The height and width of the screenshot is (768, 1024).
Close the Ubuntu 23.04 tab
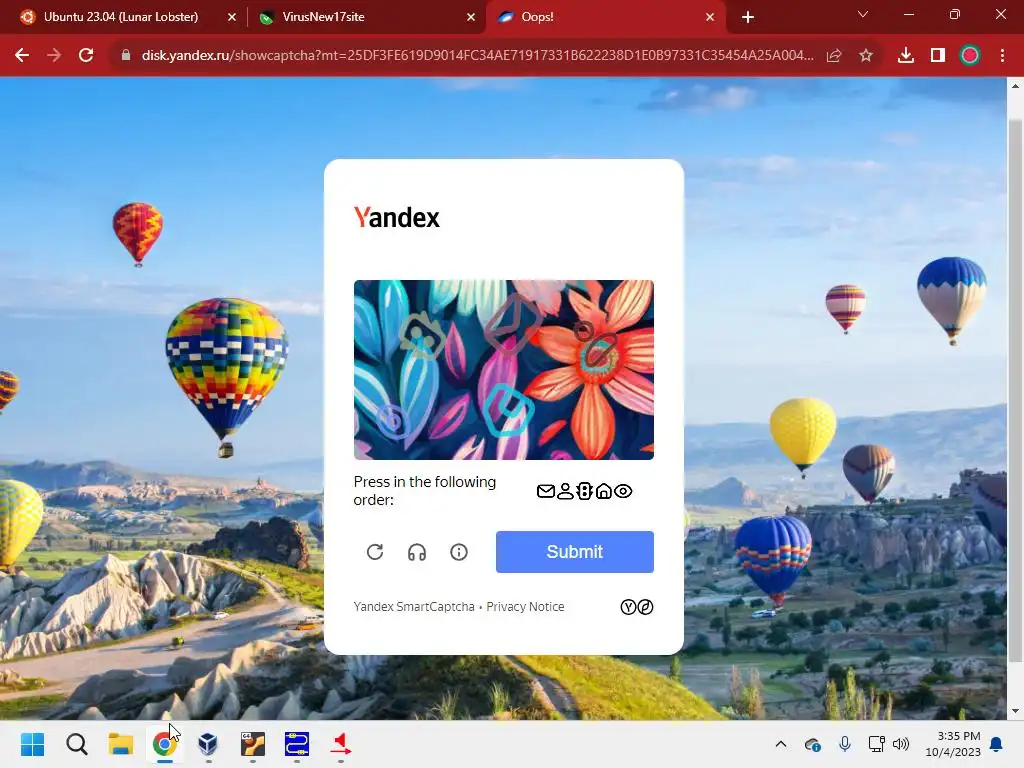click(232, 17)
